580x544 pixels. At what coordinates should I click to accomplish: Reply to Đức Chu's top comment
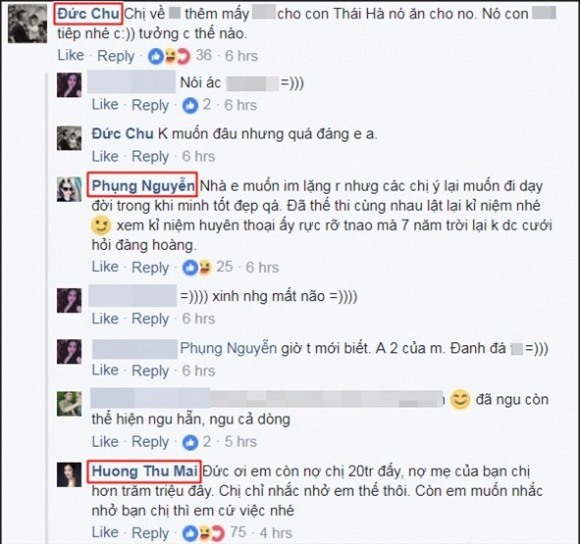pyautogui.click(x=116, y=56)
